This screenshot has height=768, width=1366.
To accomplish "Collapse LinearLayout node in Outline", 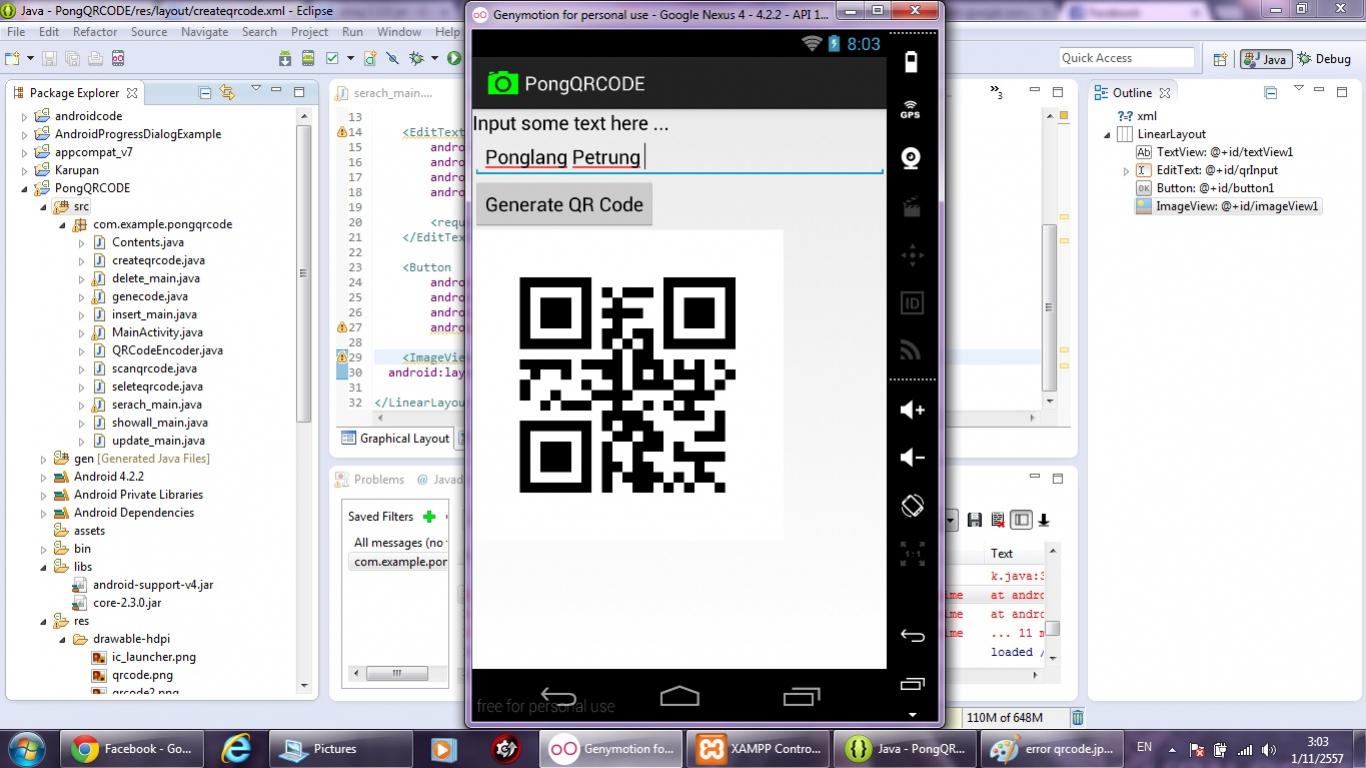I will point(1108,134).
